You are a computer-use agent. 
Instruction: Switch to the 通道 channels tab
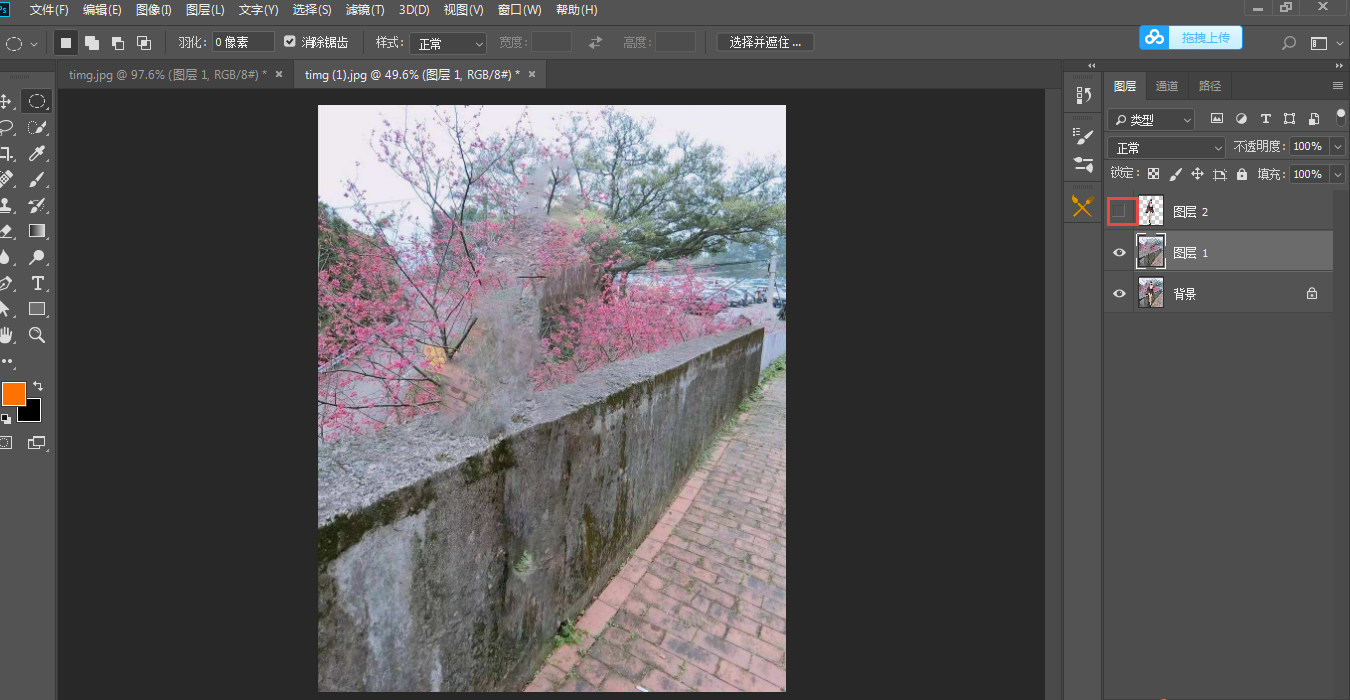(x=1167, y=86)
